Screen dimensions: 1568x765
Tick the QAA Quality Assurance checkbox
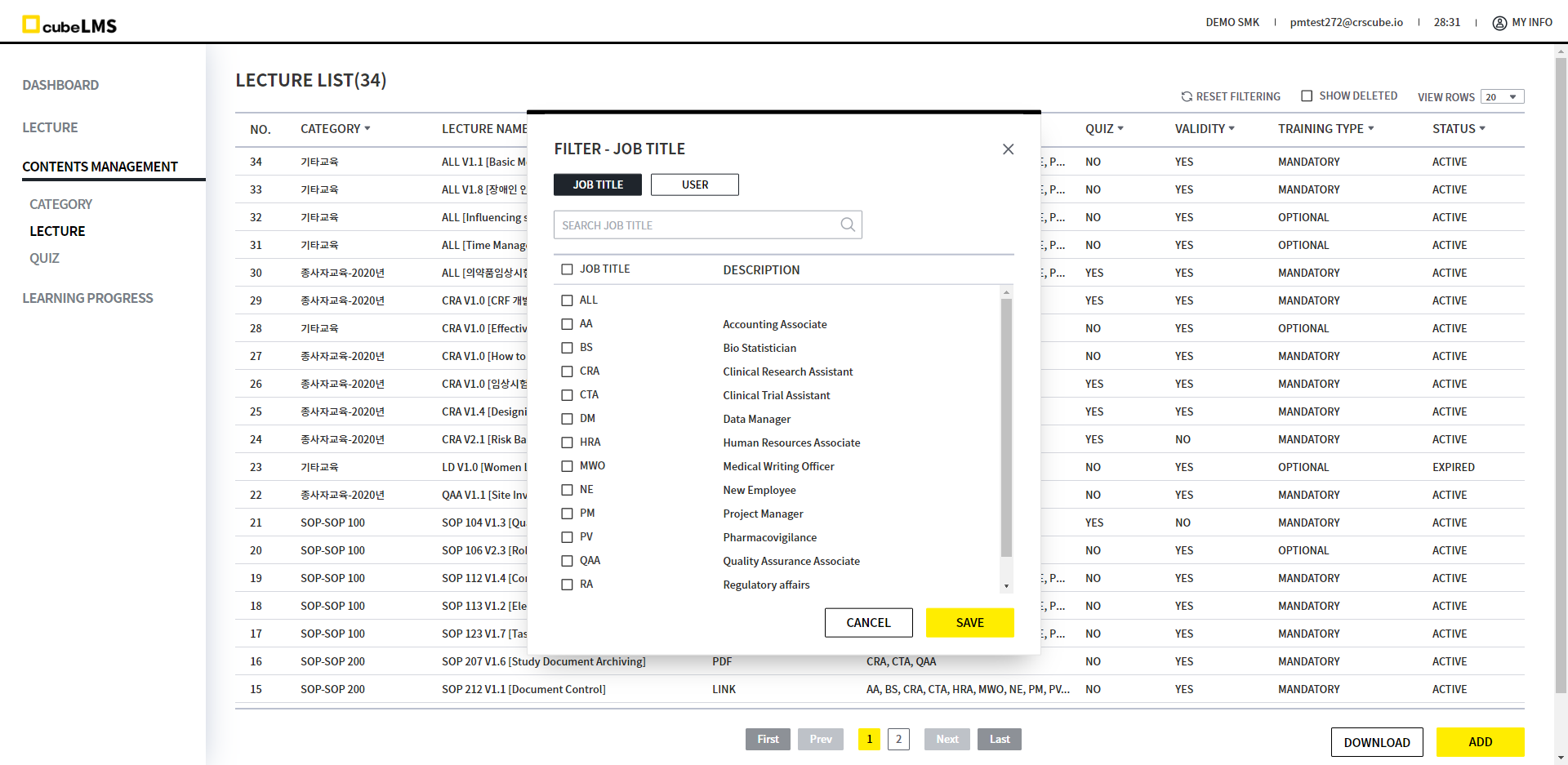[x=567, y=561]
